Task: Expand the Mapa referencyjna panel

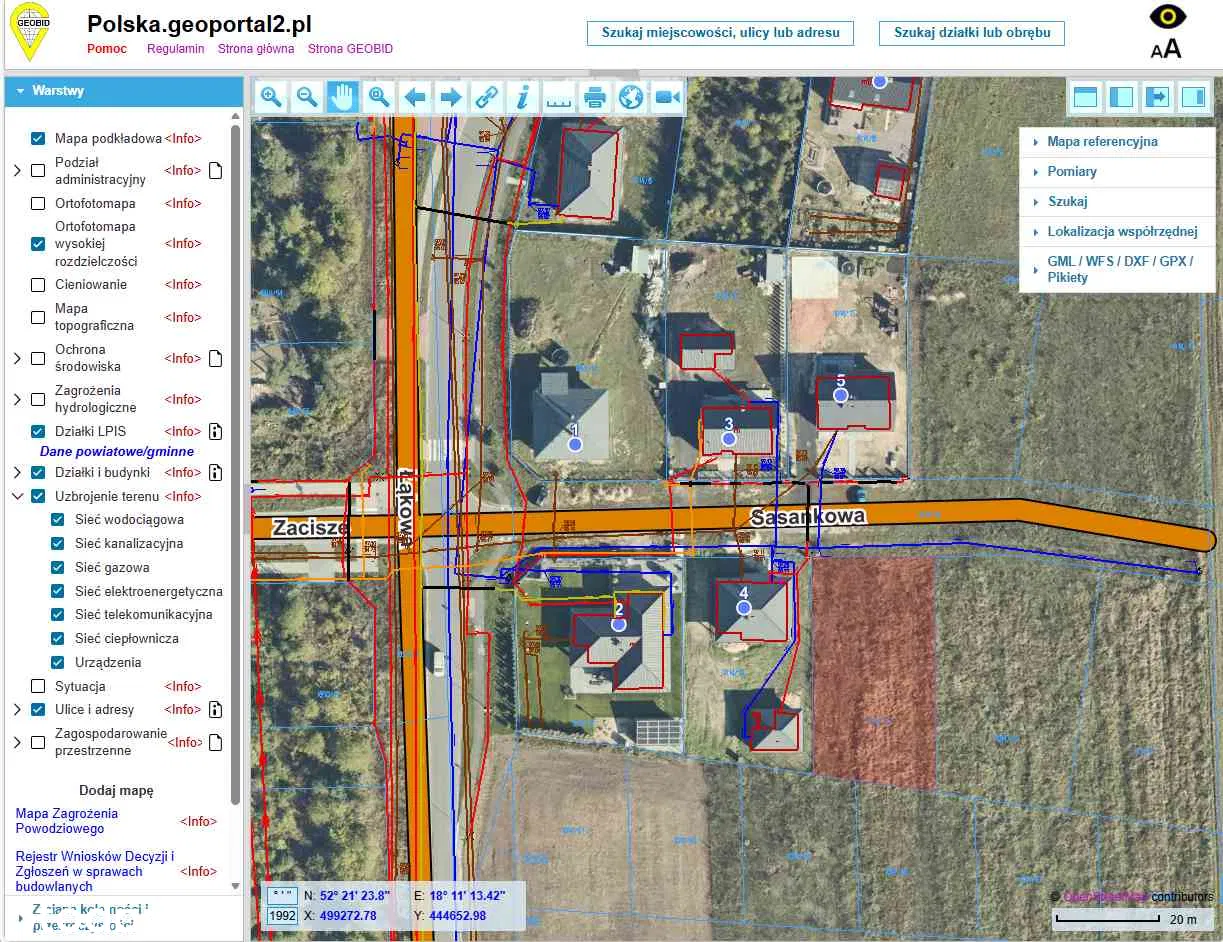Action: point(1102,142)
